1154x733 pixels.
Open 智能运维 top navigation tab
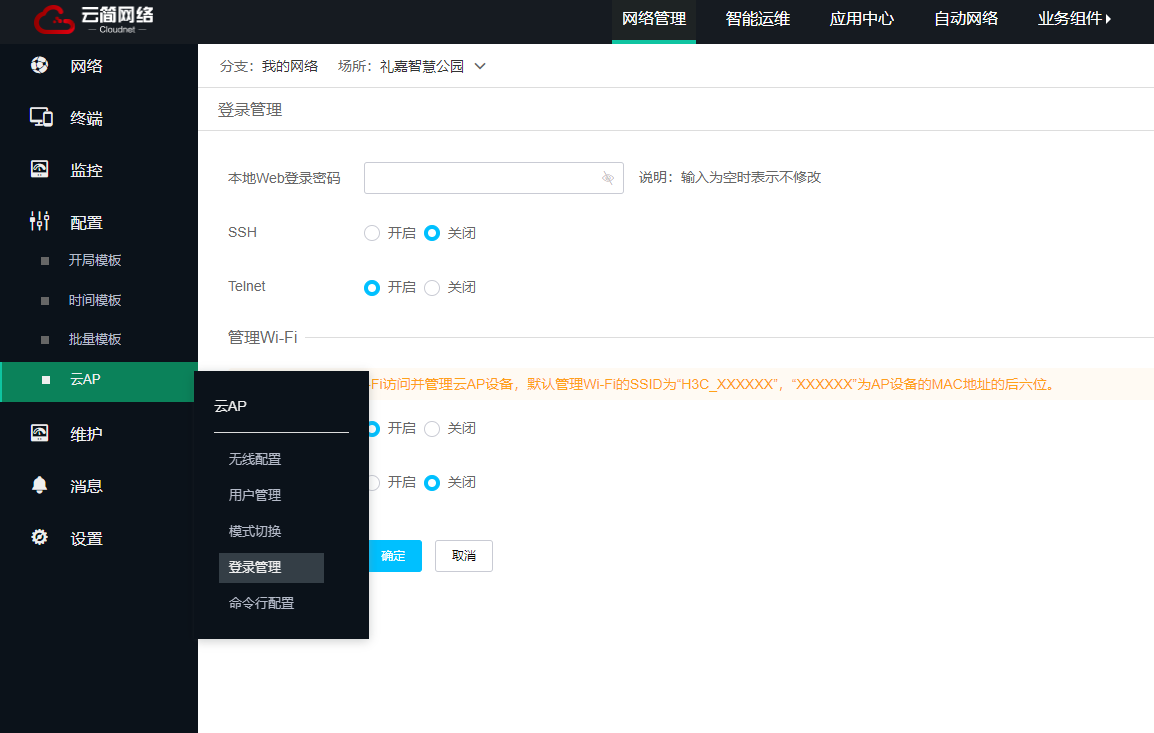click(759, 19)
